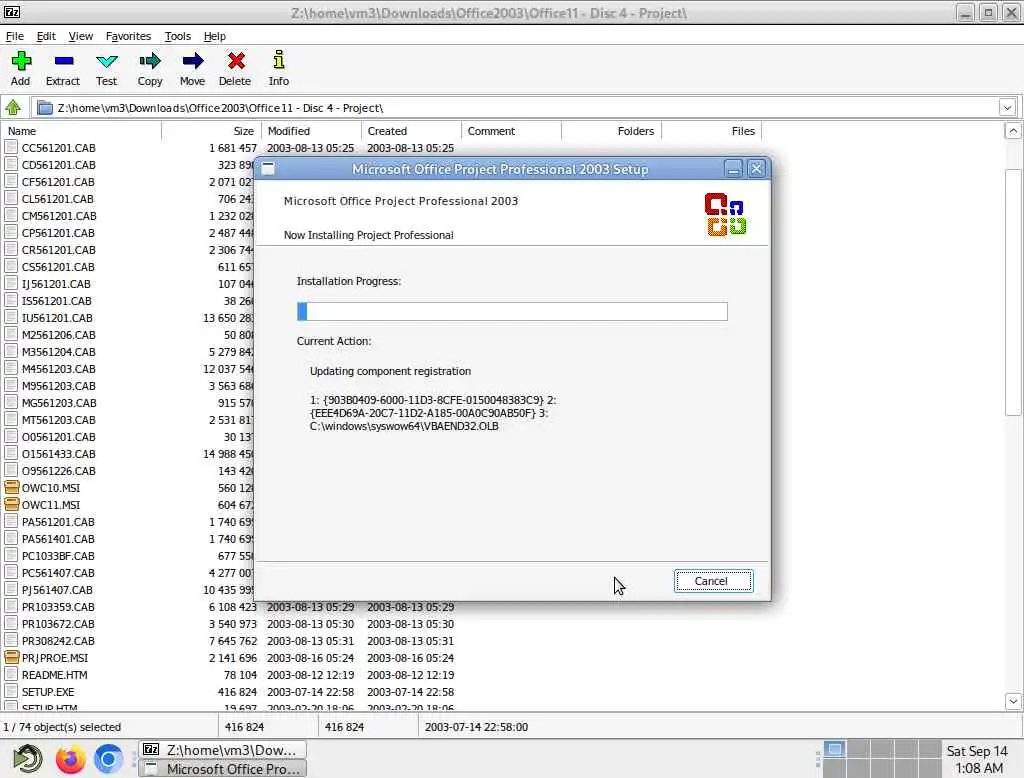This screenshot has height=778, width=1024.
Task: Click the Delete toolbar icon
Action: (x=236, y=61)
